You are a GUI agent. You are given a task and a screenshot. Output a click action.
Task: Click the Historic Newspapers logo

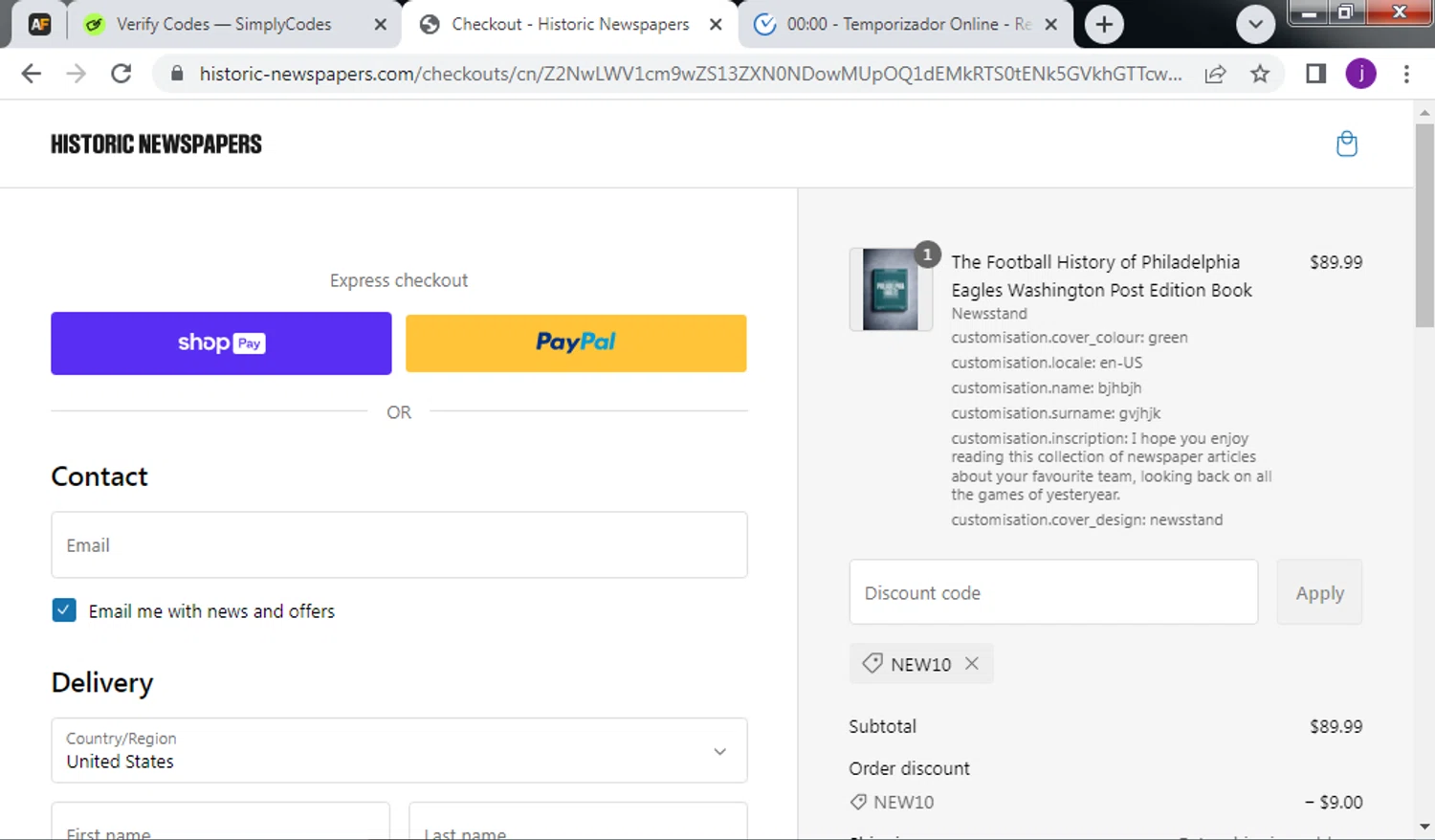(x=156, y=144)
